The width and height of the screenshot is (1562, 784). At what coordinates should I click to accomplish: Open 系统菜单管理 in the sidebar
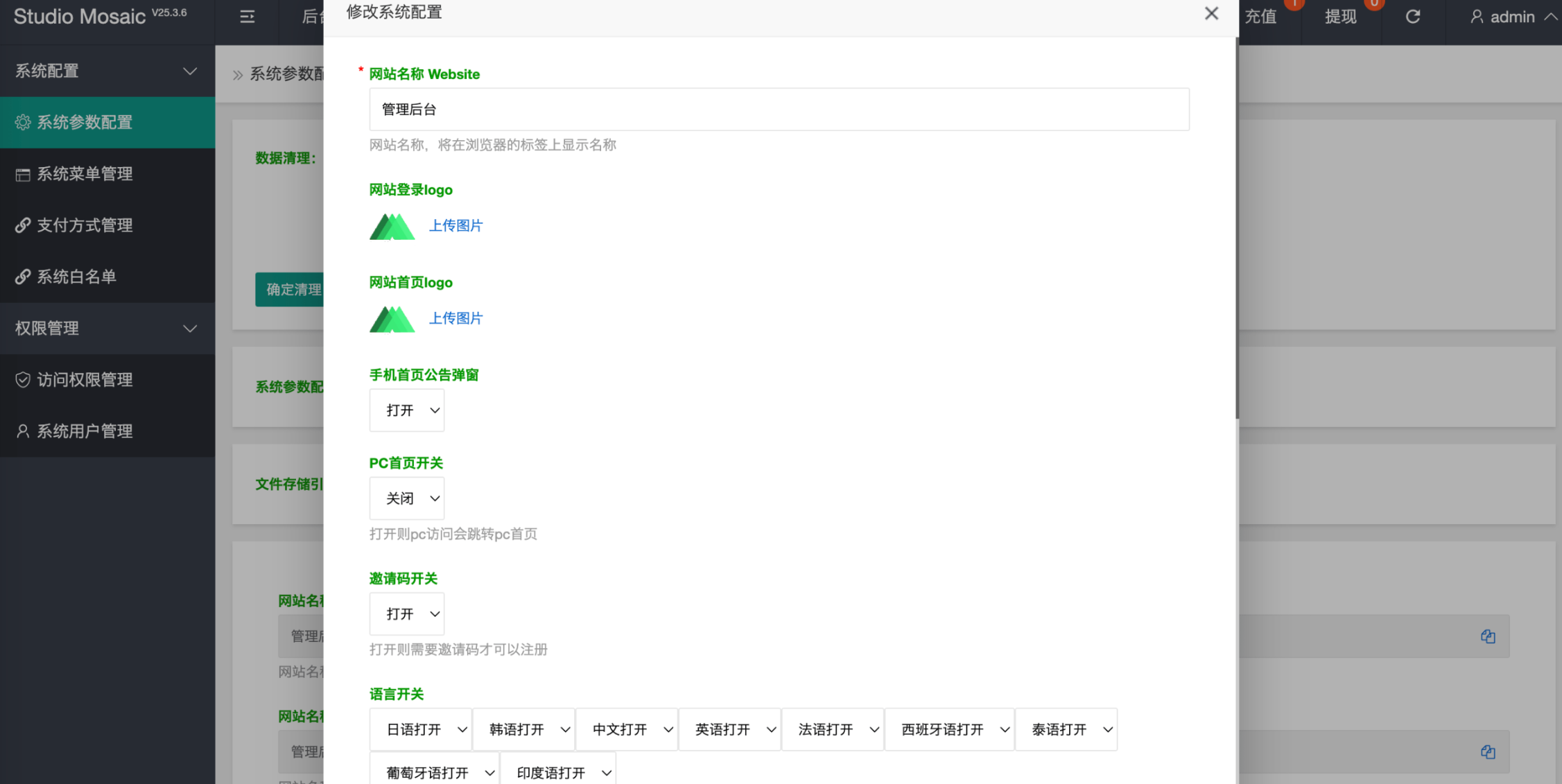[85, 174]
